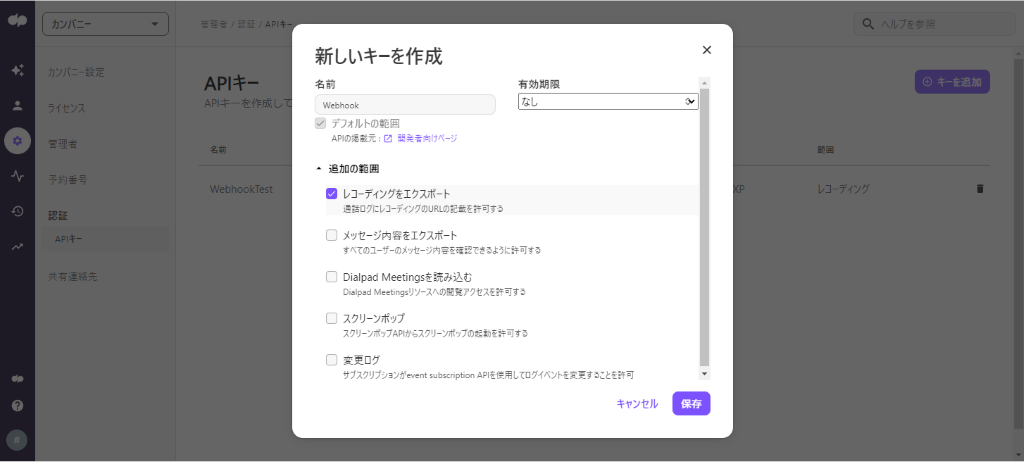Click the user profile icon in sidebar
This screenshot has height=462, width=1024.
[x=17, y=105]
